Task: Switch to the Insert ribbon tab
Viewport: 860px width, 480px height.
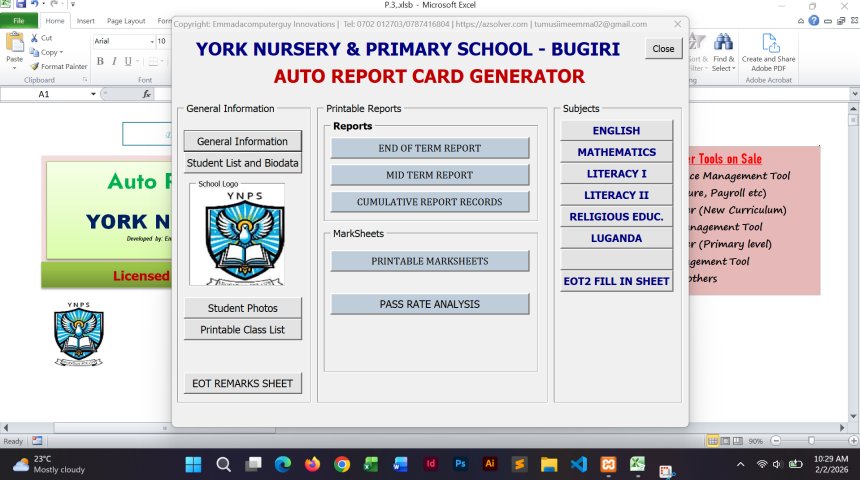Action: click(x=86, y=20)
